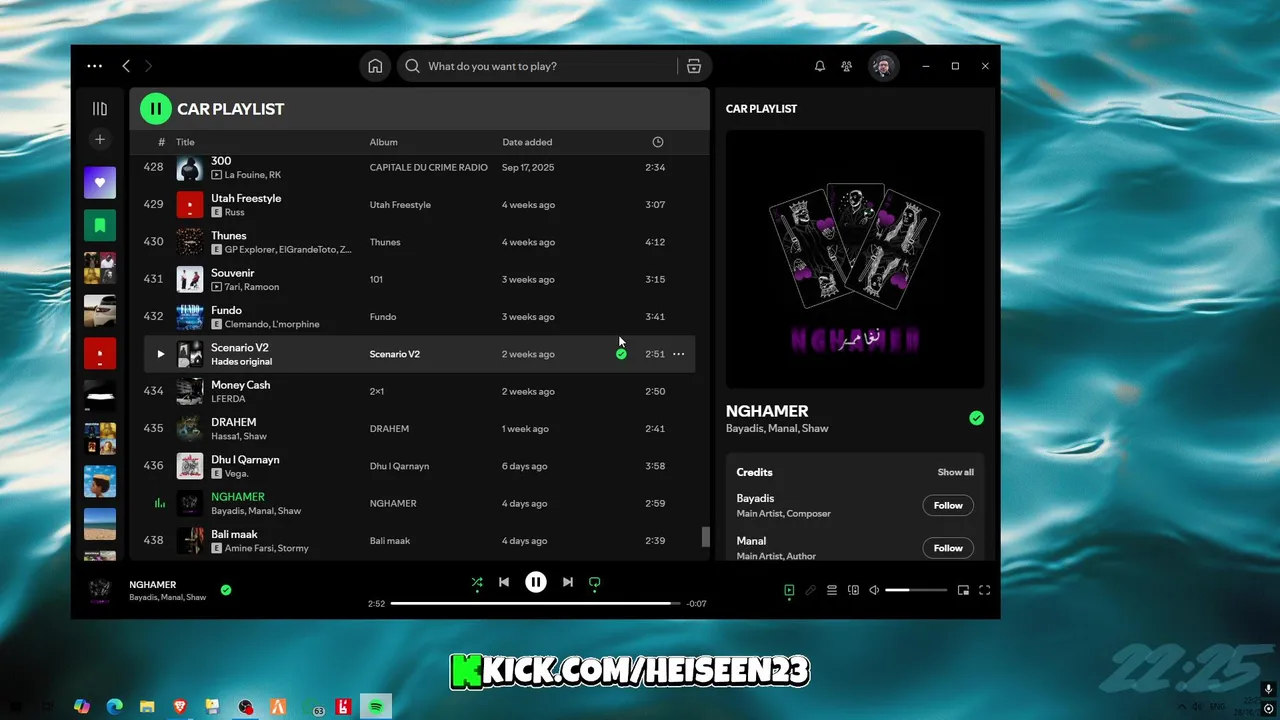Click 'Show all' credits
The width and height of the screenshot is (1280, 720).
click(955, 472)
